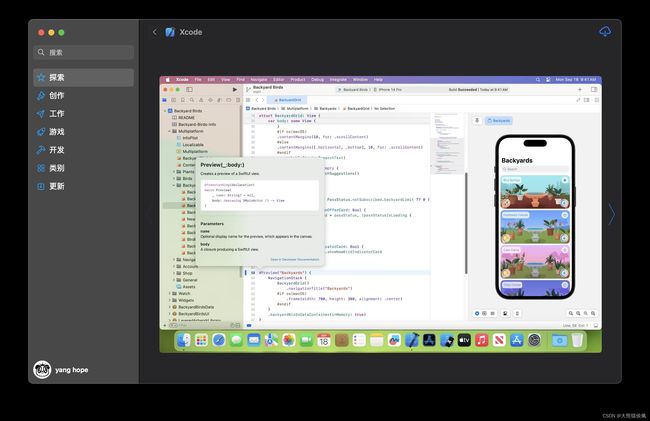650x421 pixels.
Task: Open the Backyard Birds scheme selector
Action: [353, 90]
